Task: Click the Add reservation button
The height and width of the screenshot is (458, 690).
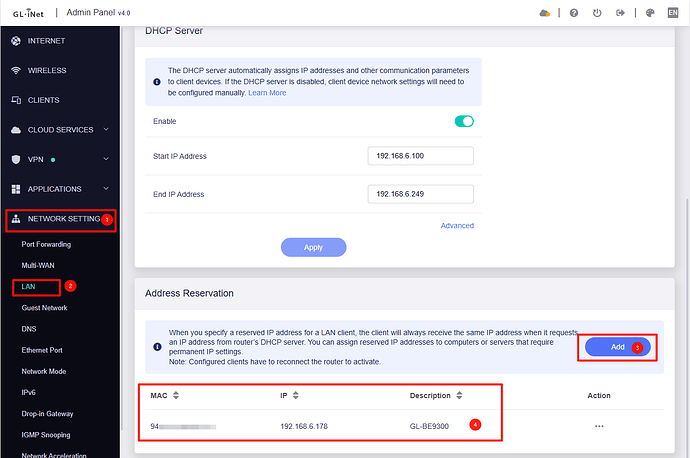Action: 617,347
